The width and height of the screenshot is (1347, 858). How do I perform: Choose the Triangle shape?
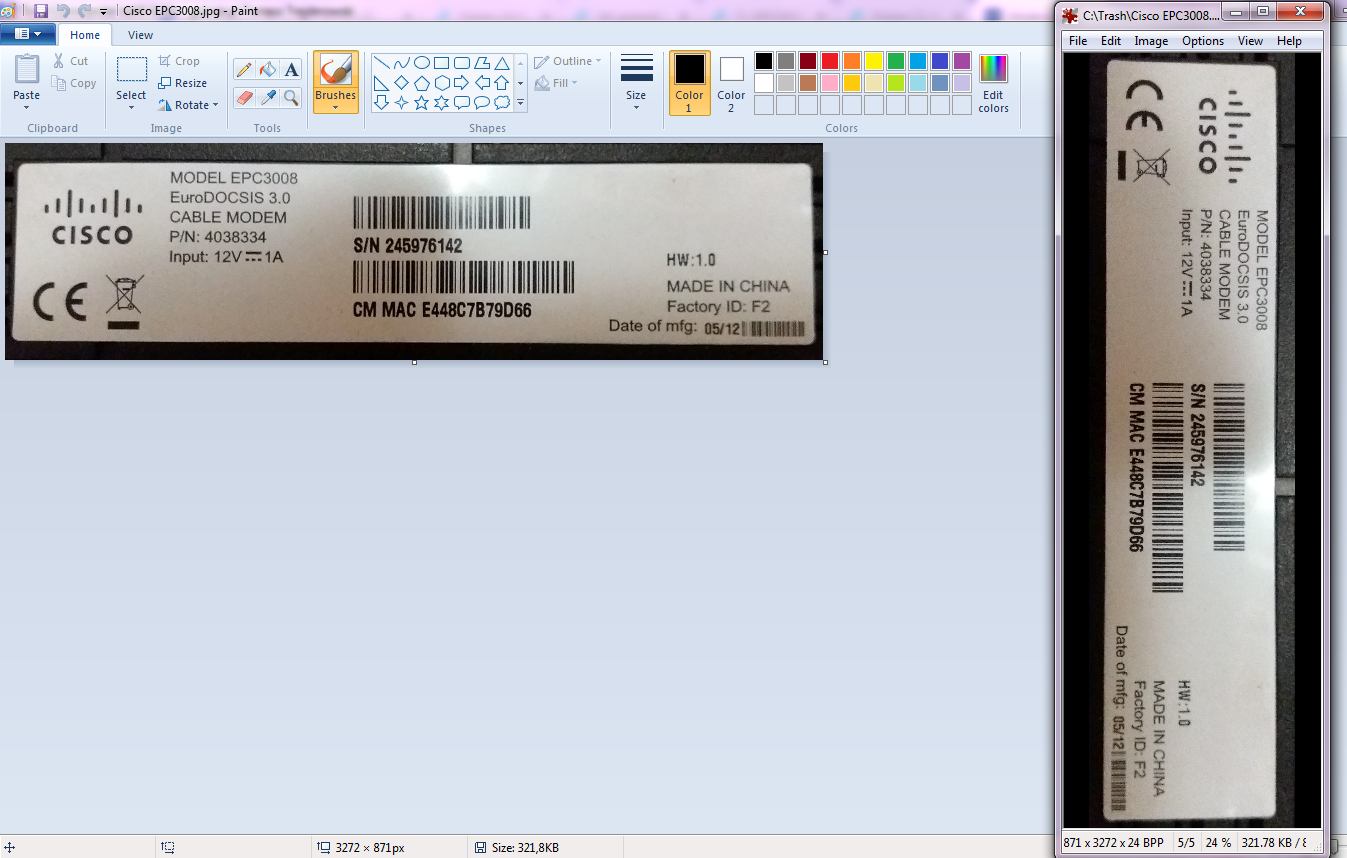(501, 62)
